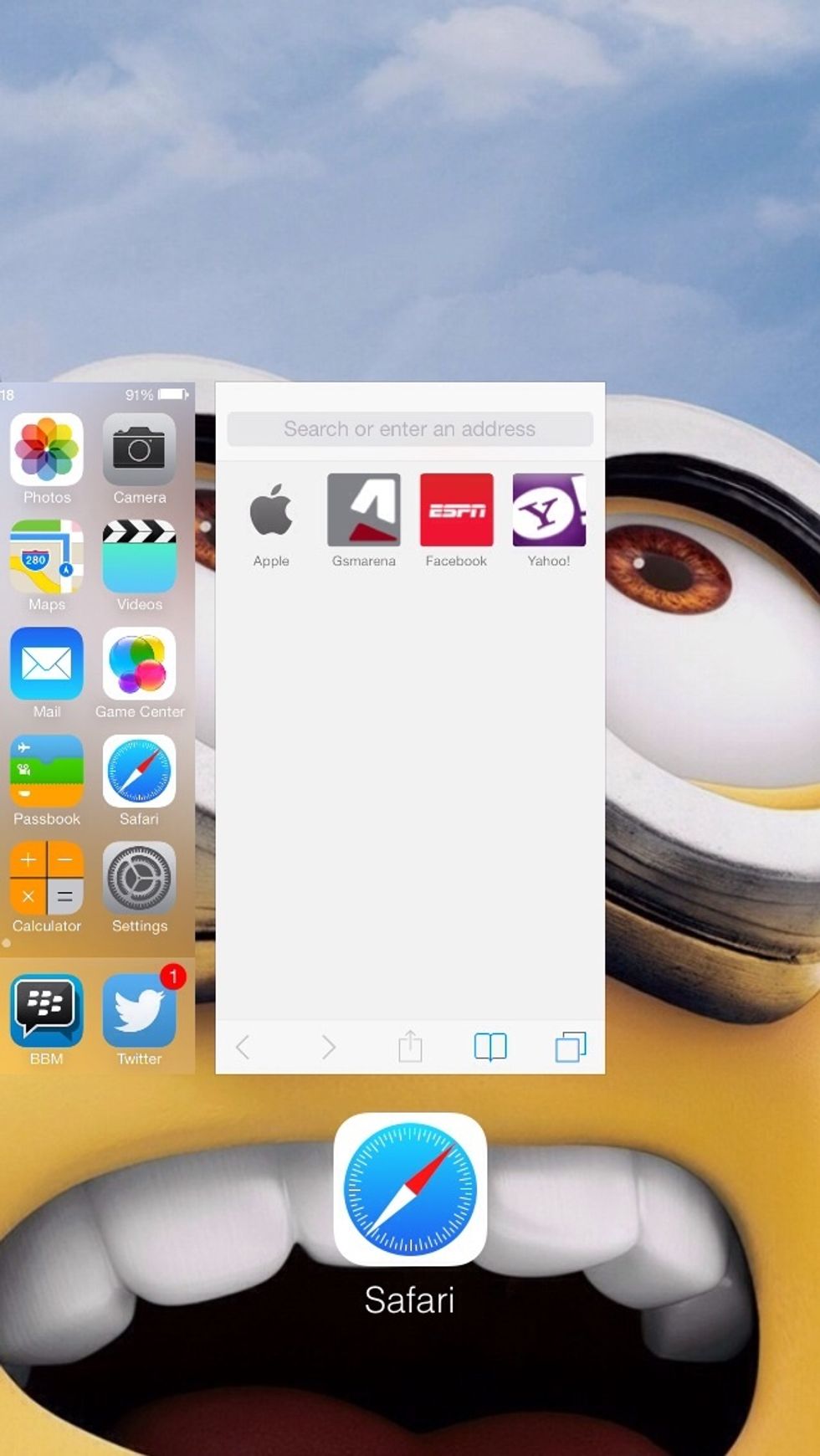Image resolution: width=820 pixels, height=1456 pixels.
Task: Tap the Safari share button
Action: pos(410,1046)
